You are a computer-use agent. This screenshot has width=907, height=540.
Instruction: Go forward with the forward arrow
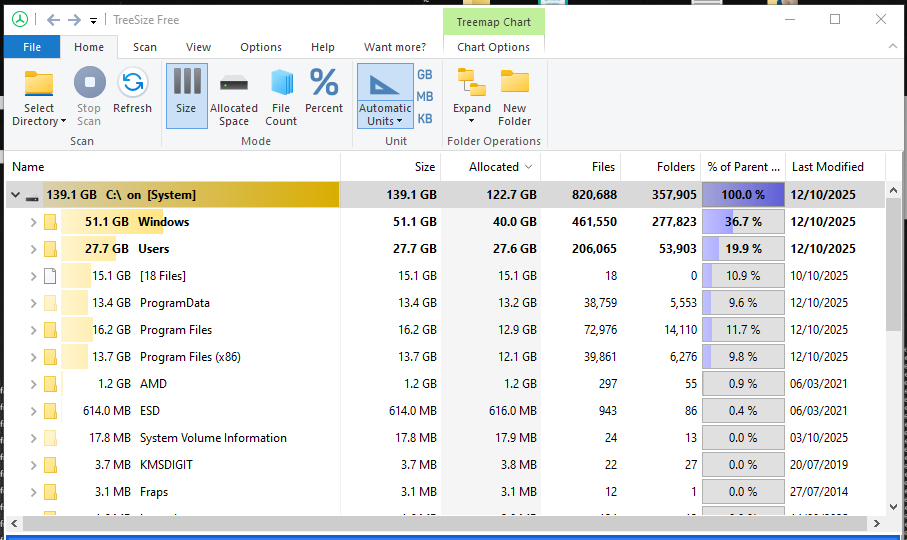pos(74,20)
